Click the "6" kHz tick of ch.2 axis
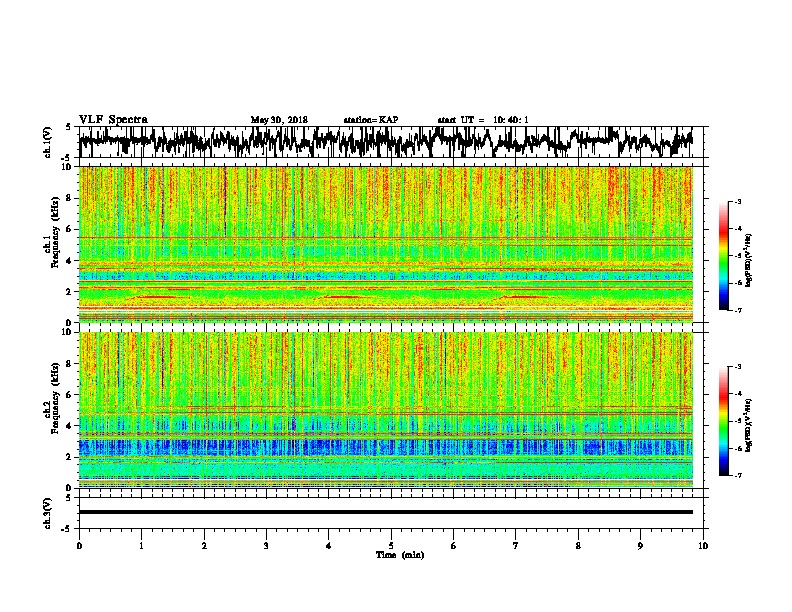The image size is (792, 612). point(69,395)
